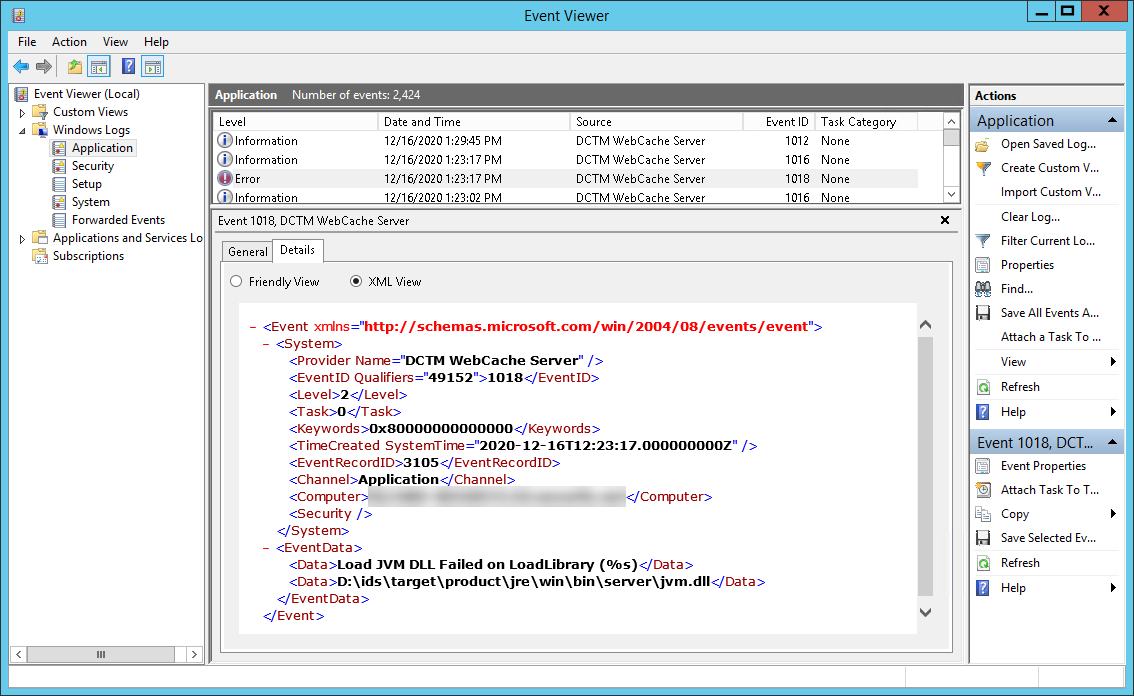Collapse the Event root node in XML
1134x696 pixels.
pyautogui.click(x=253, y=327)
